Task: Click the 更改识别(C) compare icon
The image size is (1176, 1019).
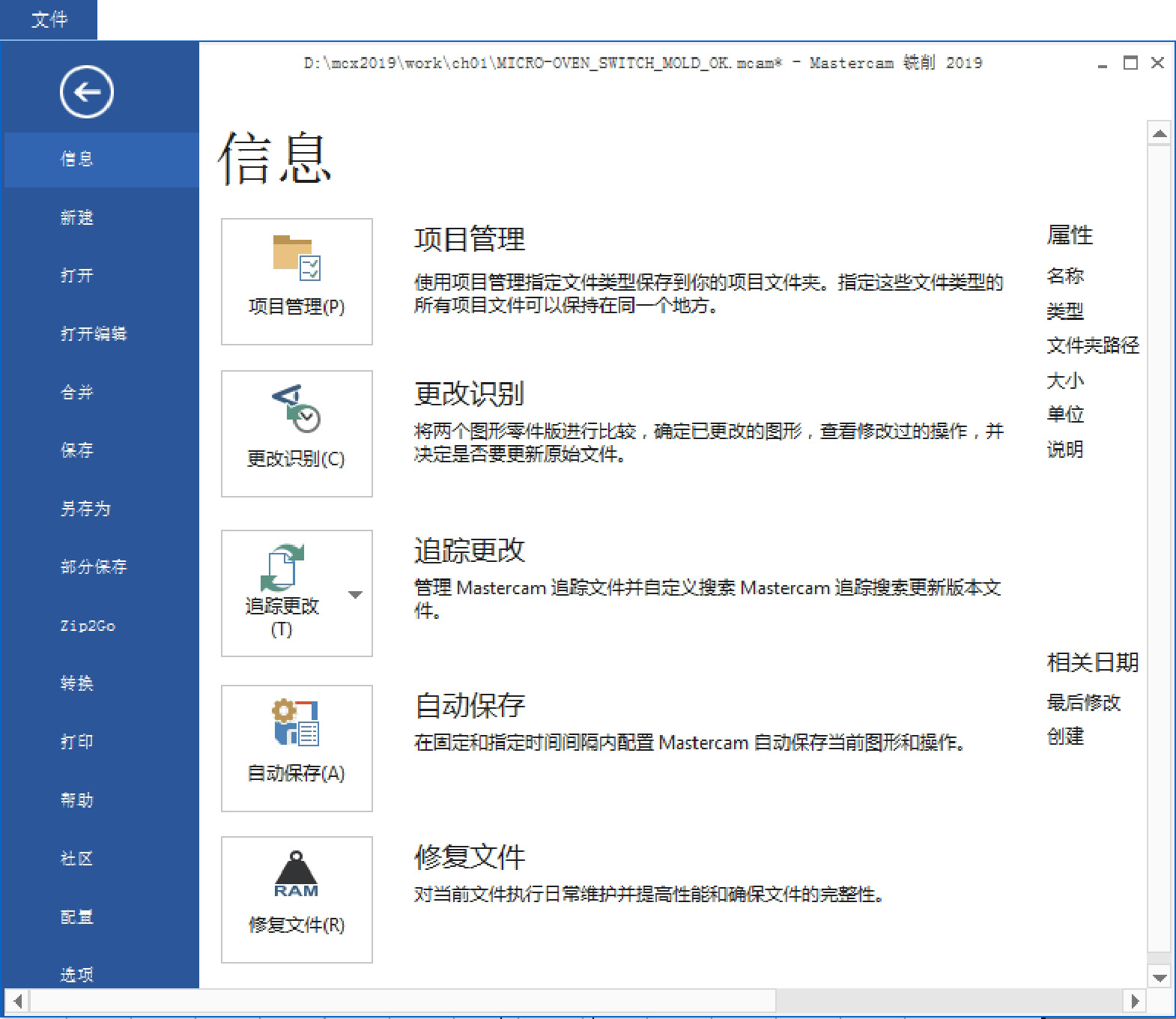Action: pos(296,408)
